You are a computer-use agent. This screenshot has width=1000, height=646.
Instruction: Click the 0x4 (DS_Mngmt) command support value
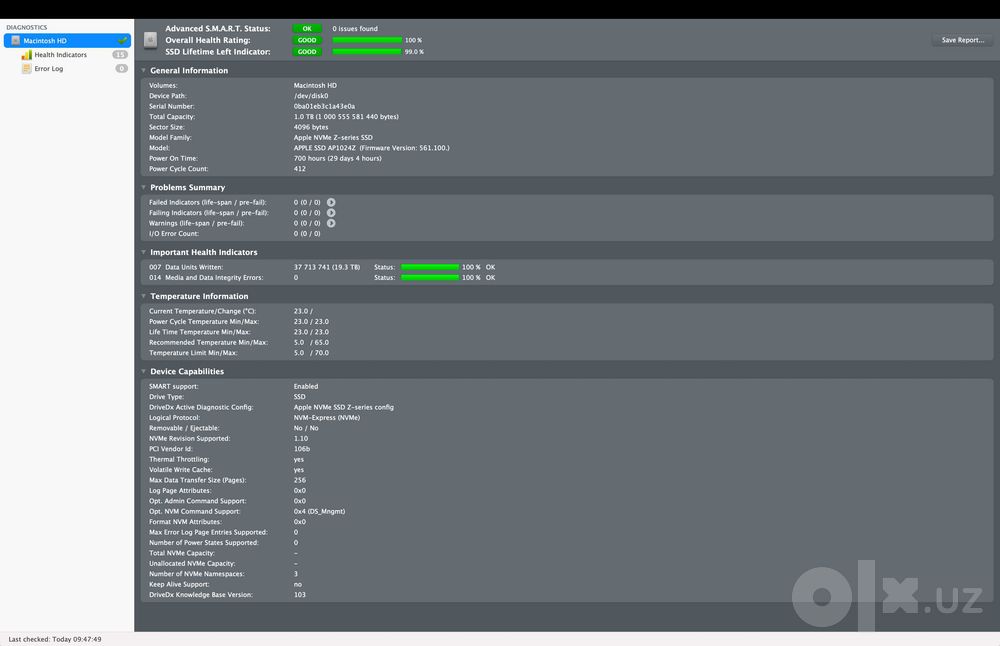point(319,511)
